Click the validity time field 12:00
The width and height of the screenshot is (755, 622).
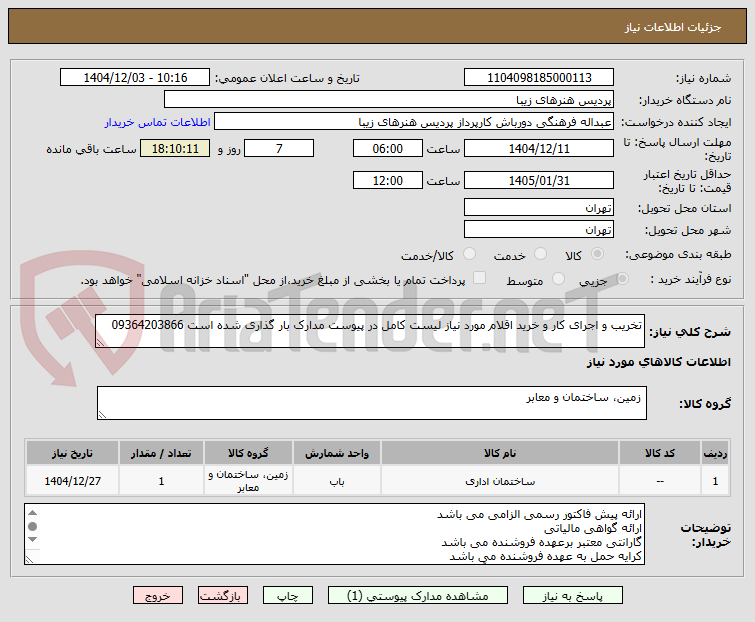(x=388, y=181)
